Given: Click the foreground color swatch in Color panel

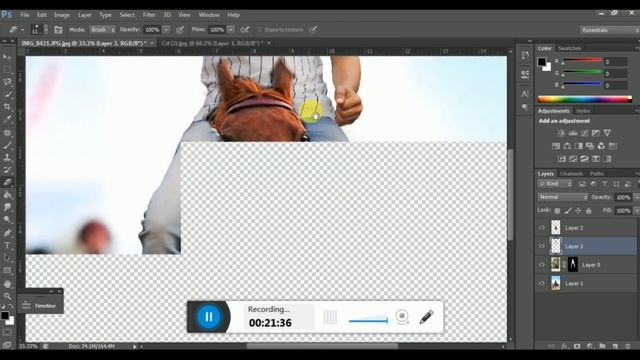Looking at the screenshot, I should (x=542, y=62).
